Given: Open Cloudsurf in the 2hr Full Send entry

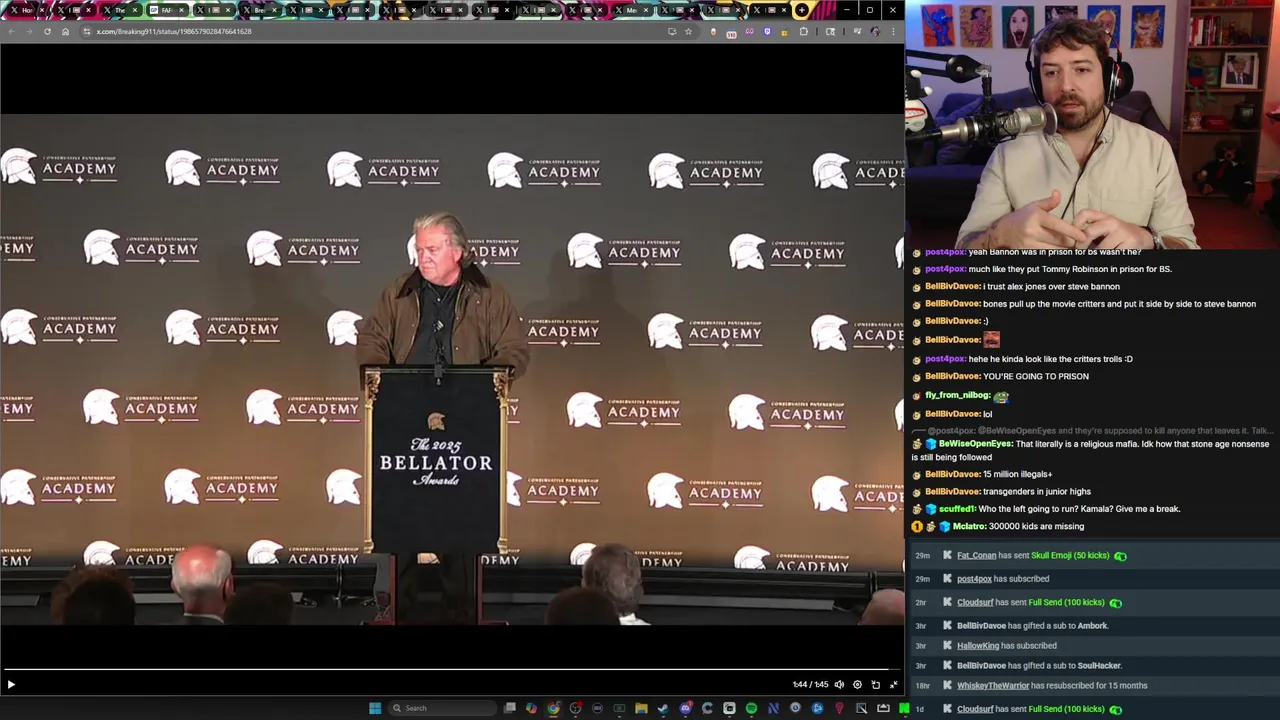Looking at the screenshot, I should (975, 603).
